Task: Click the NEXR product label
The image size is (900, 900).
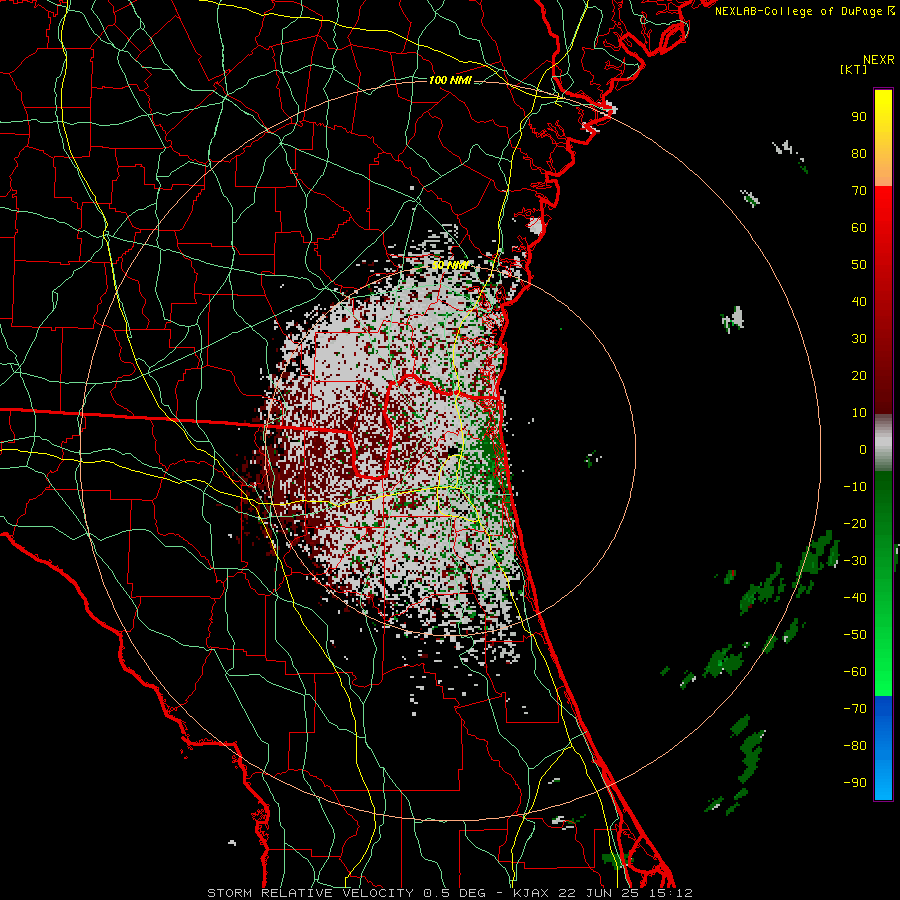Action: 879,60
